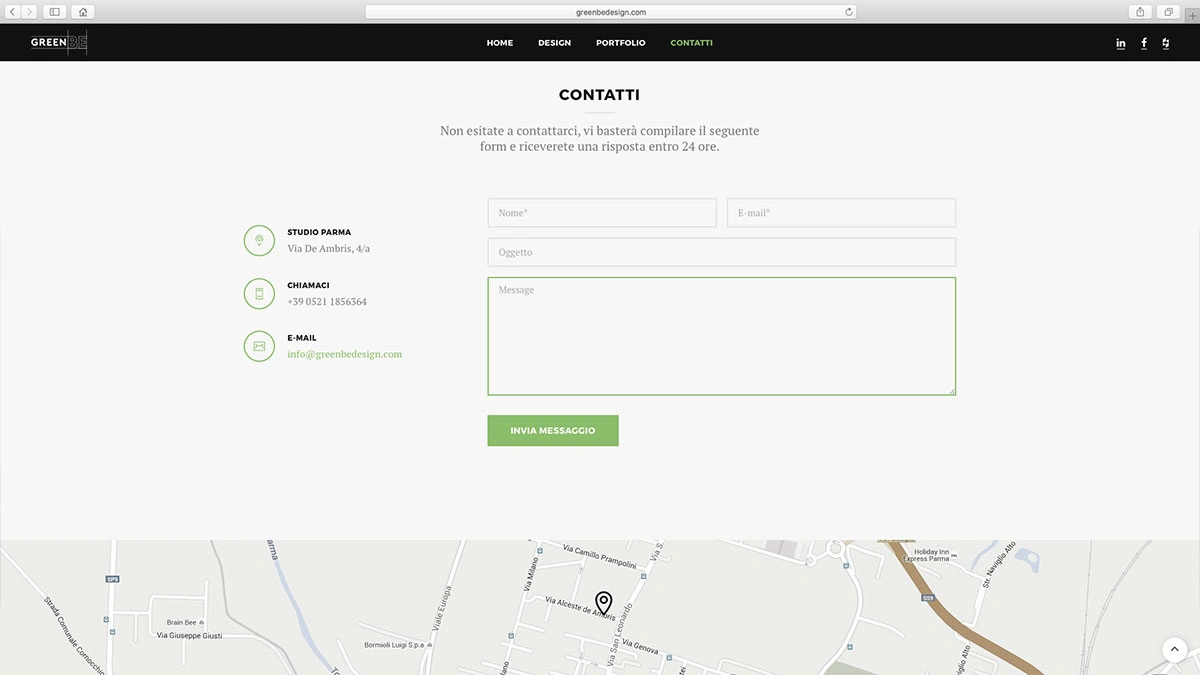This screenshot has height=675, width=1200.
Task: Click the location pin icon for Studio Parma
Action: coord(259,240)
